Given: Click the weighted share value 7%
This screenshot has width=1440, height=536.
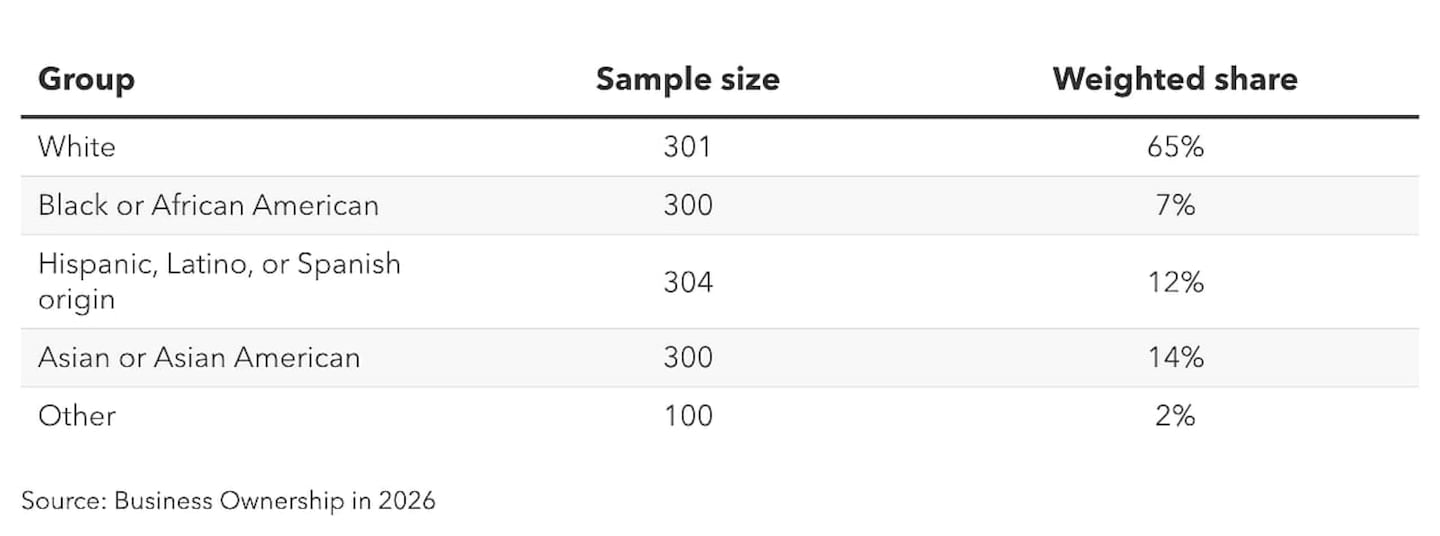Looking at the screenshot, I should pyautogui.click(x=1175, y=205).
